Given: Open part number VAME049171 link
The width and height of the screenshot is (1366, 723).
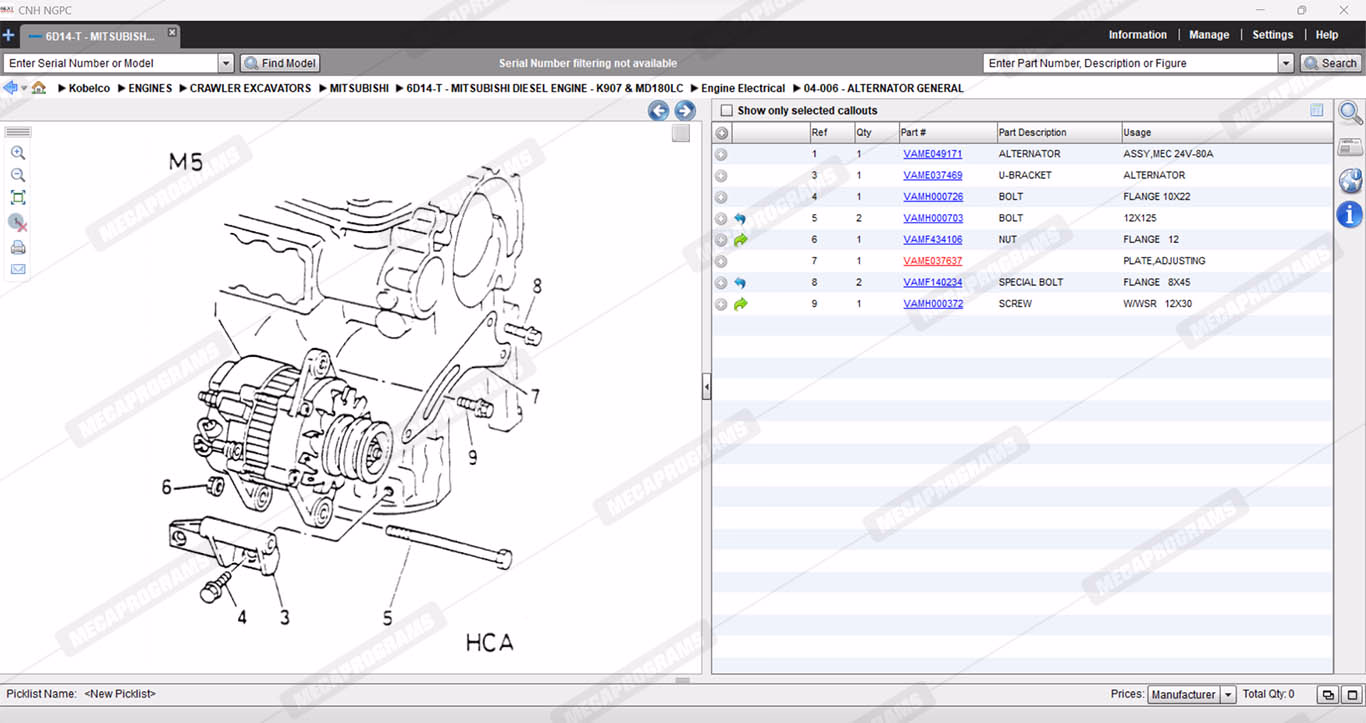Looking at the screenshot, I should [932, 155].
